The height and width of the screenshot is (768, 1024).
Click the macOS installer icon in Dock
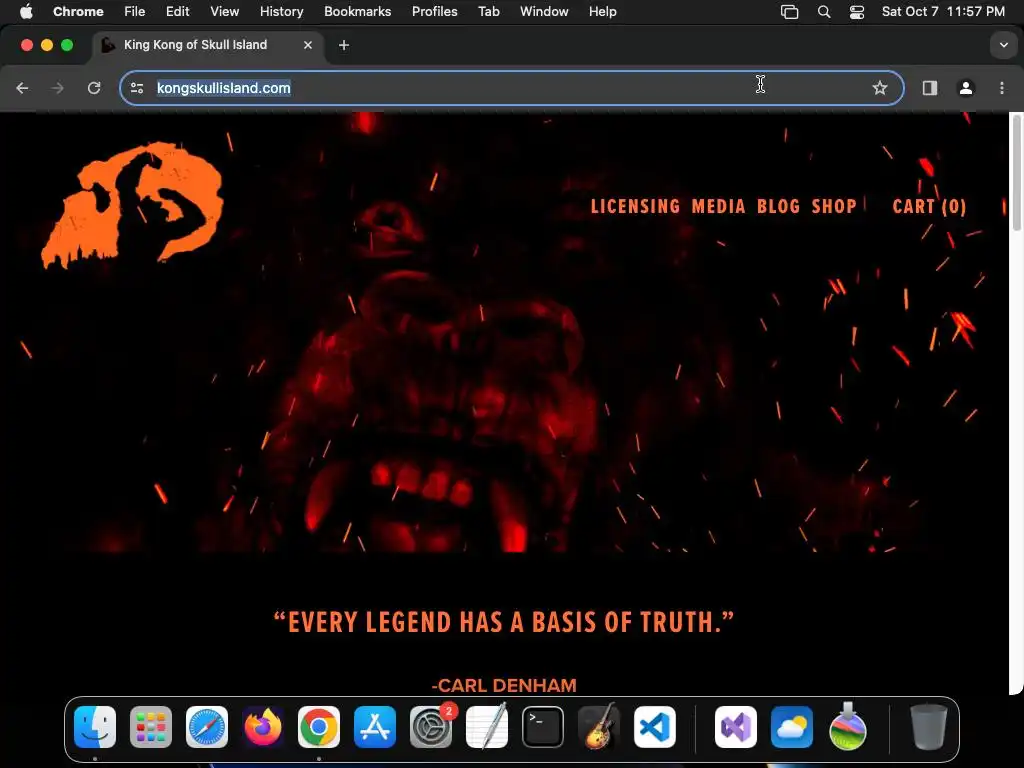(848, 727)
